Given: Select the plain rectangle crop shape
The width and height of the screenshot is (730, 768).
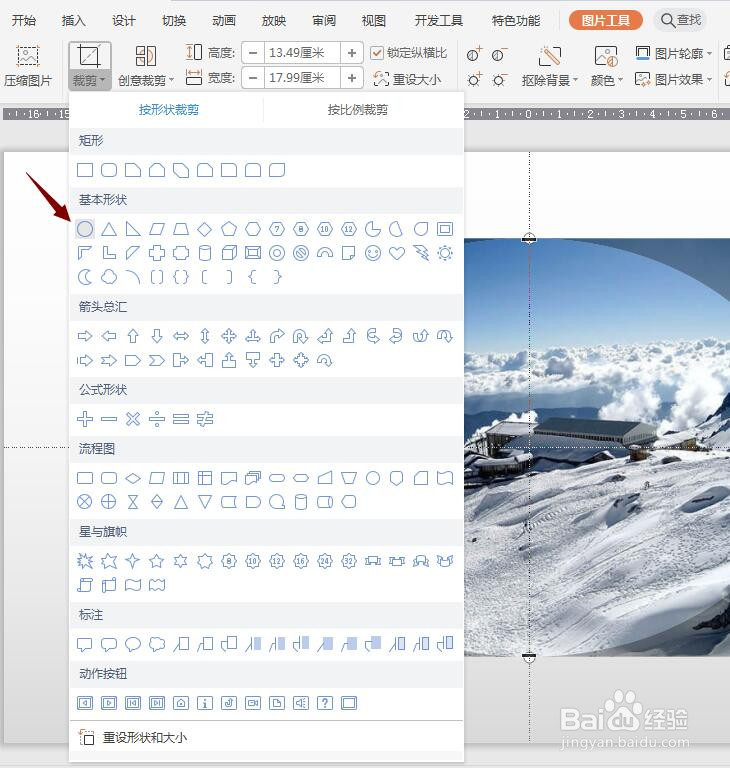Looking at the screenshot, I should tap(85, 170).
